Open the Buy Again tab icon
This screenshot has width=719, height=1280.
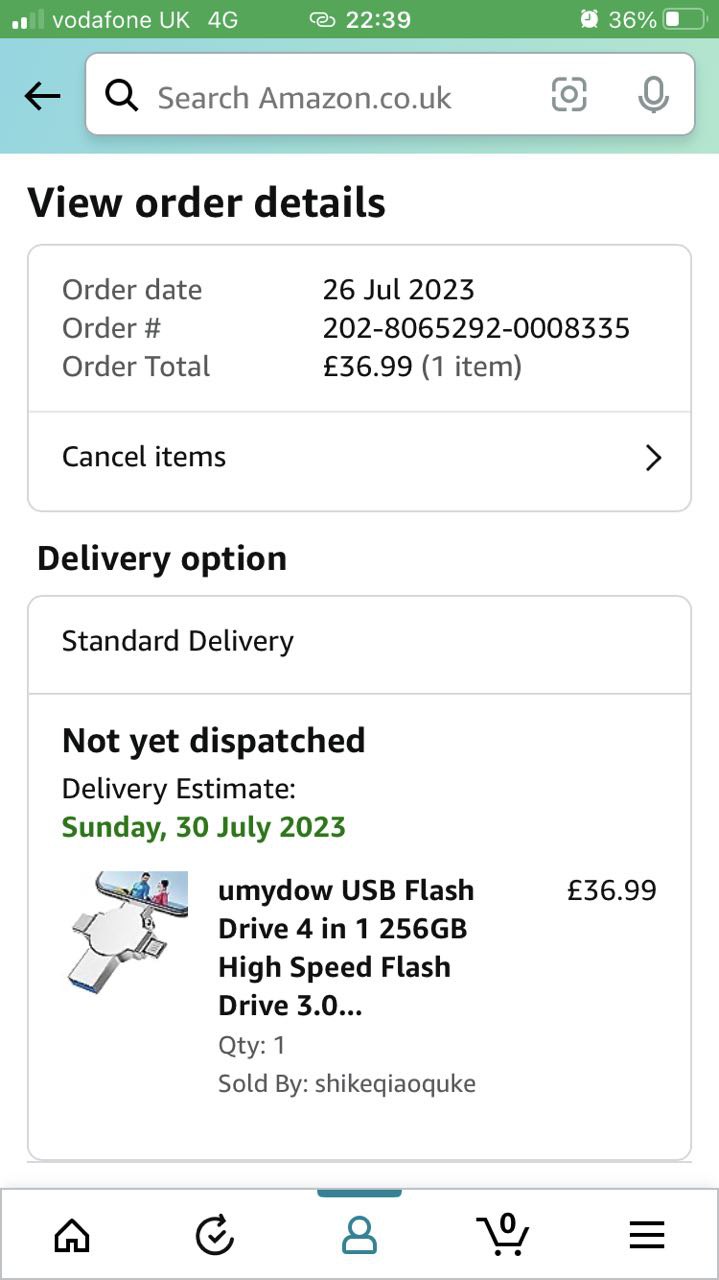click(x=214, y=1237)
